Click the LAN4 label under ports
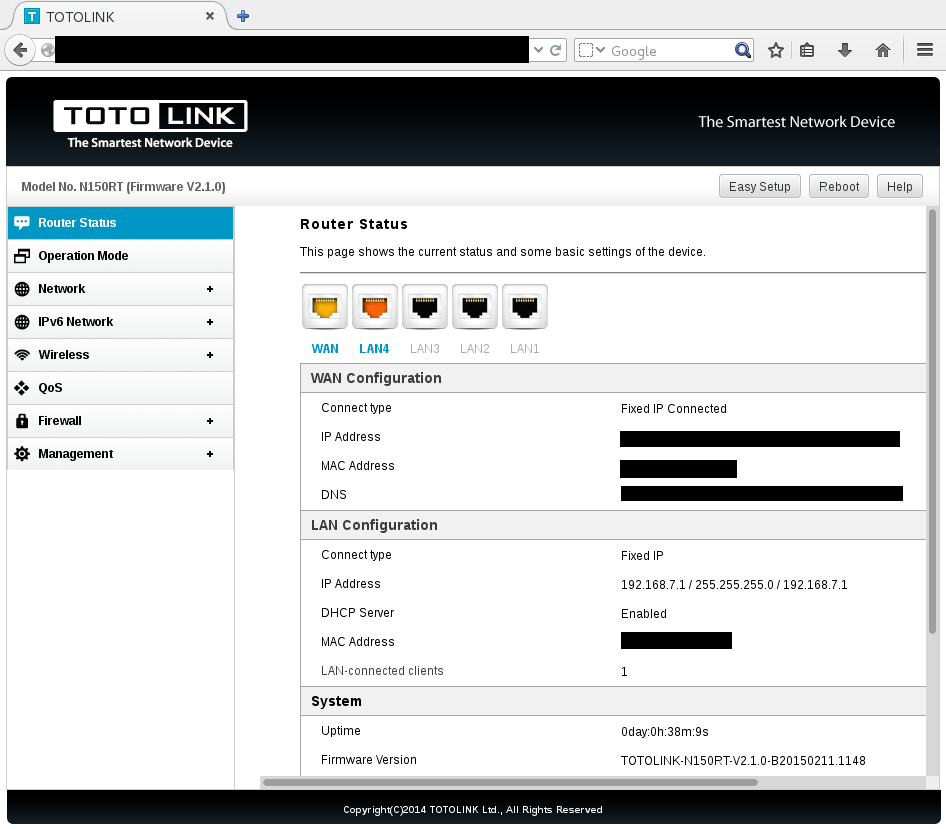 click(x=374, y=349)
